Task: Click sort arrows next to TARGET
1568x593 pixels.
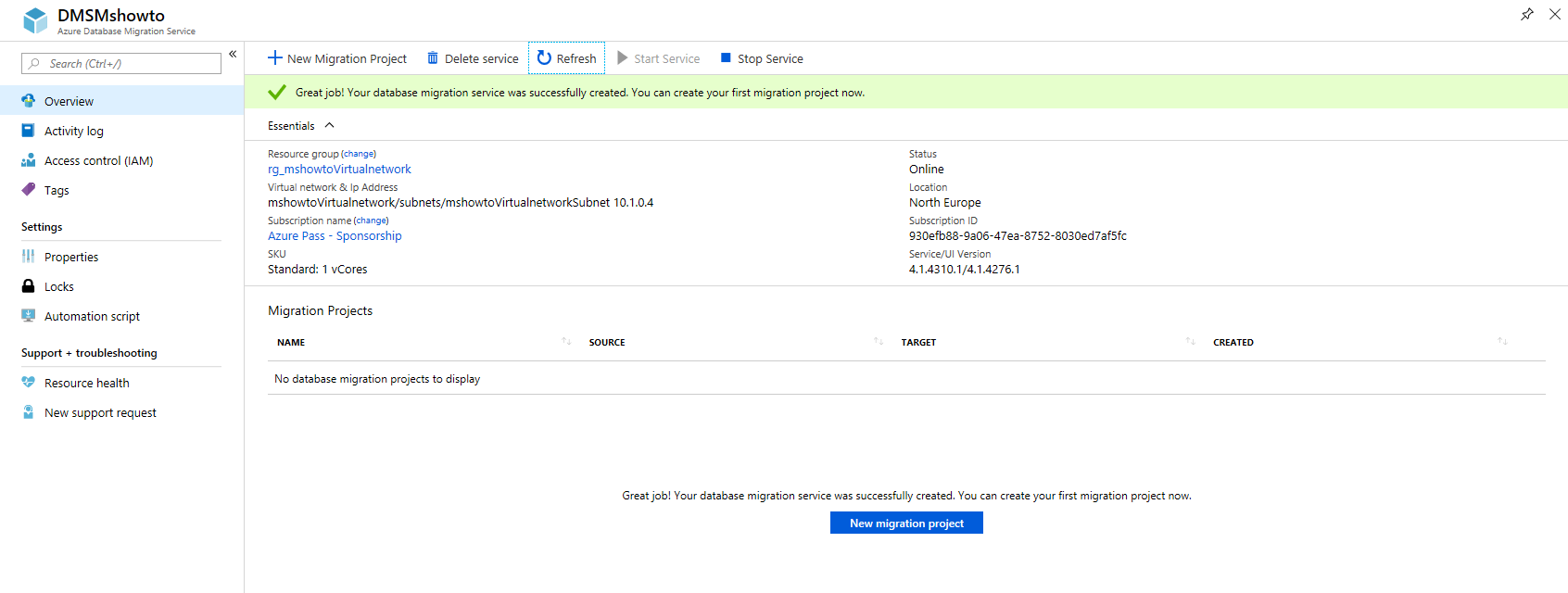Action: tap(1191, 342)
